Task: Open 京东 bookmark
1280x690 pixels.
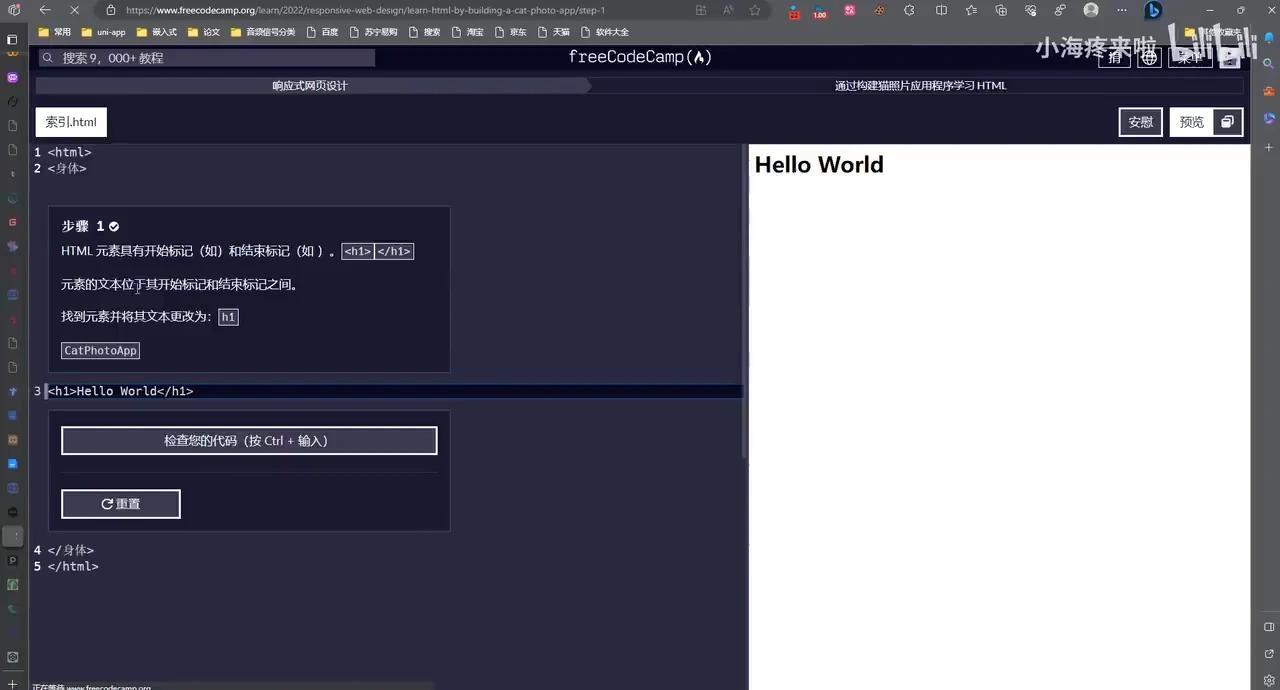Action: [x=510, y=32]
